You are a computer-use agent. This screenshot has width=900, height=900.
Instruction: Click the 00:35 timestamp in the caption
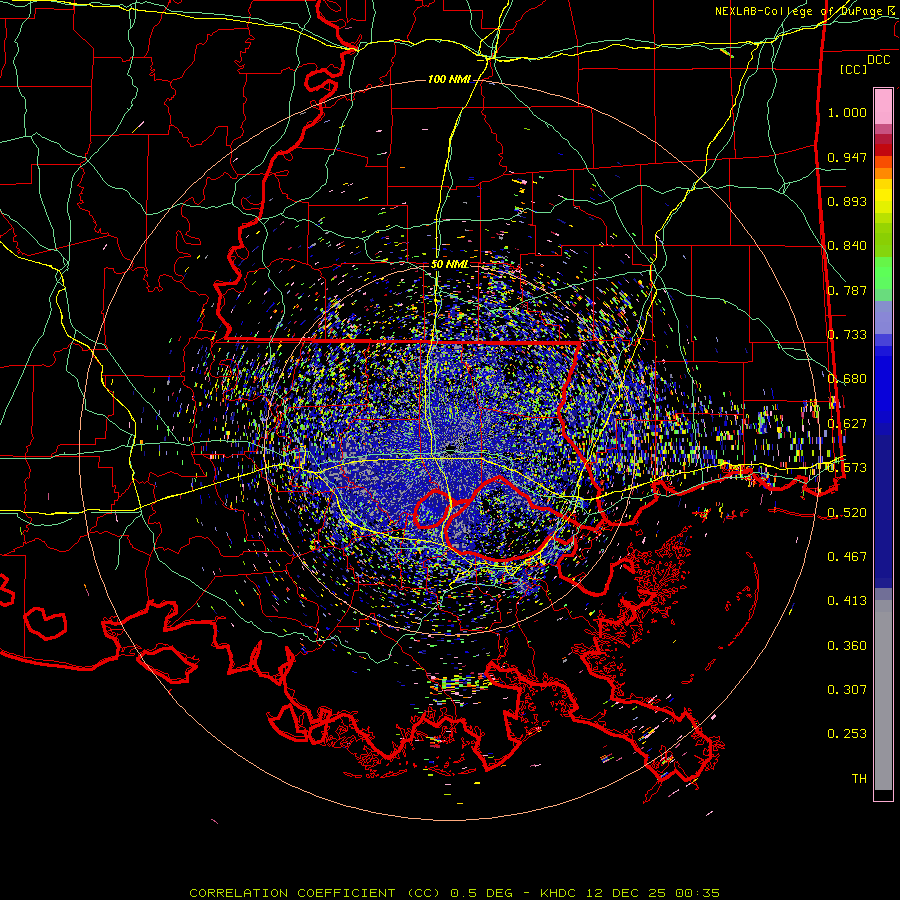697,893
